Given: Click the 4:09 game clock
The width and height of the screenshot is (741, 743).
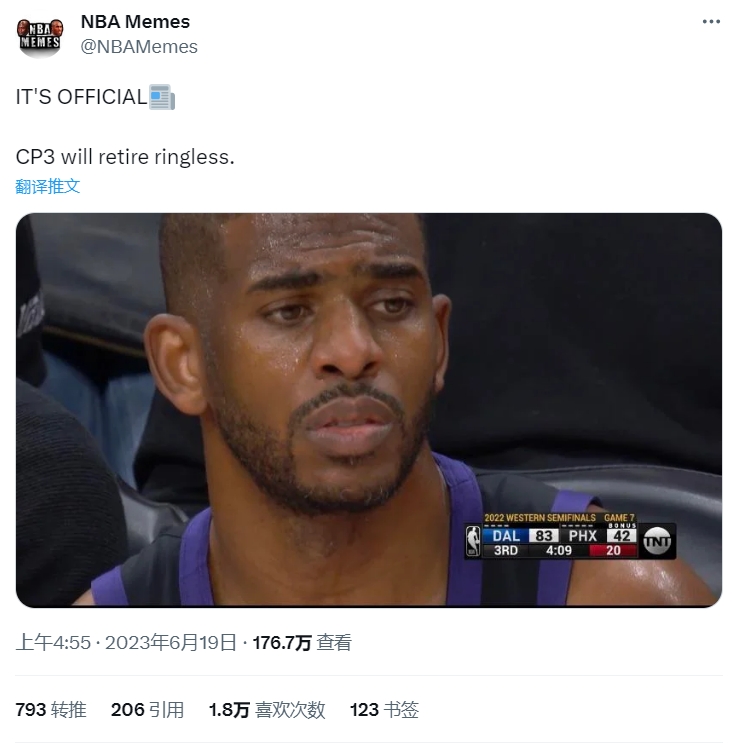Looking at the screenshot, I should (x=559, y=551).
